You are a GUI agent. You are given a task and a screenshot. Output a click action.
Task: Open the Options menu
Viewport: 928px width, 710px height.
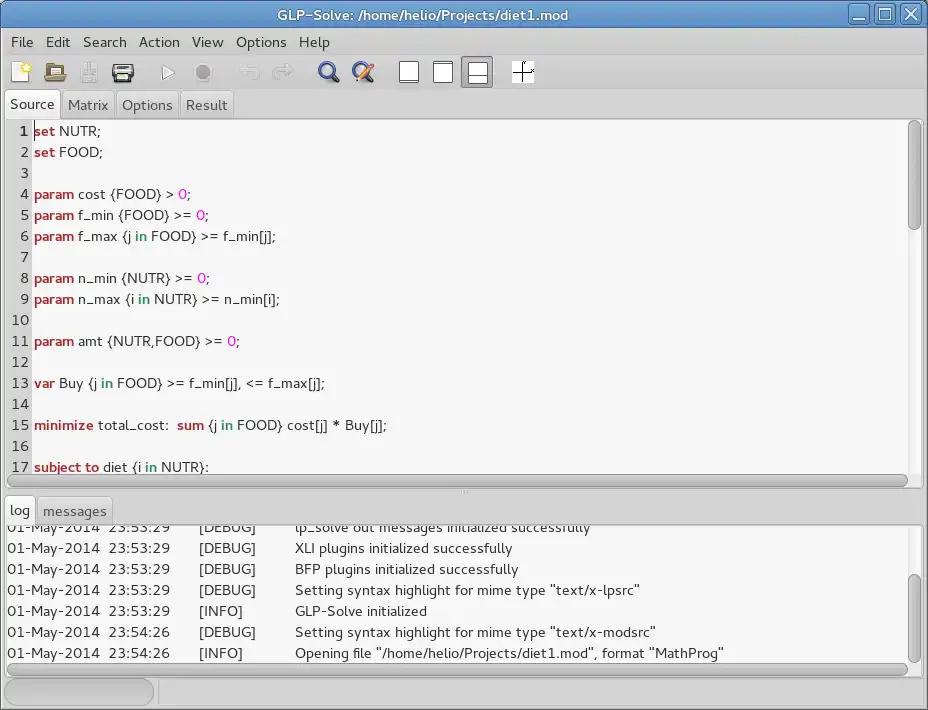(261, 43)
